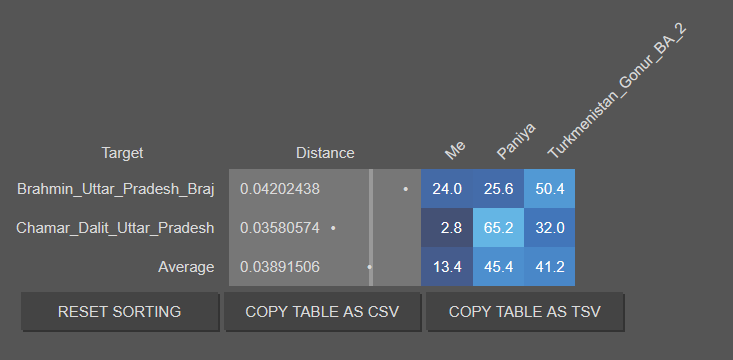Copy the table as TSV
The width and height of the screenshot is (733, 360).
(x=525, y=311)
